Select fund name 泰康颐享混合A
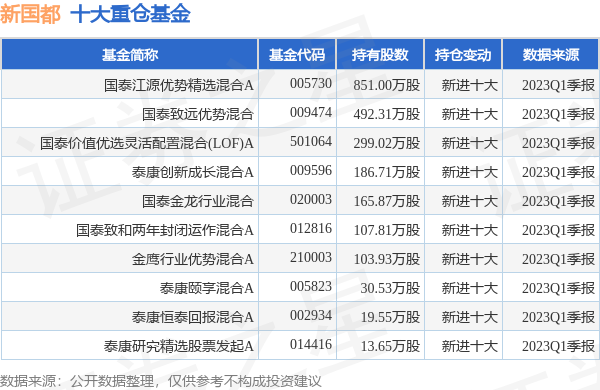Screen dimensions: 600x390 point(207,288)
